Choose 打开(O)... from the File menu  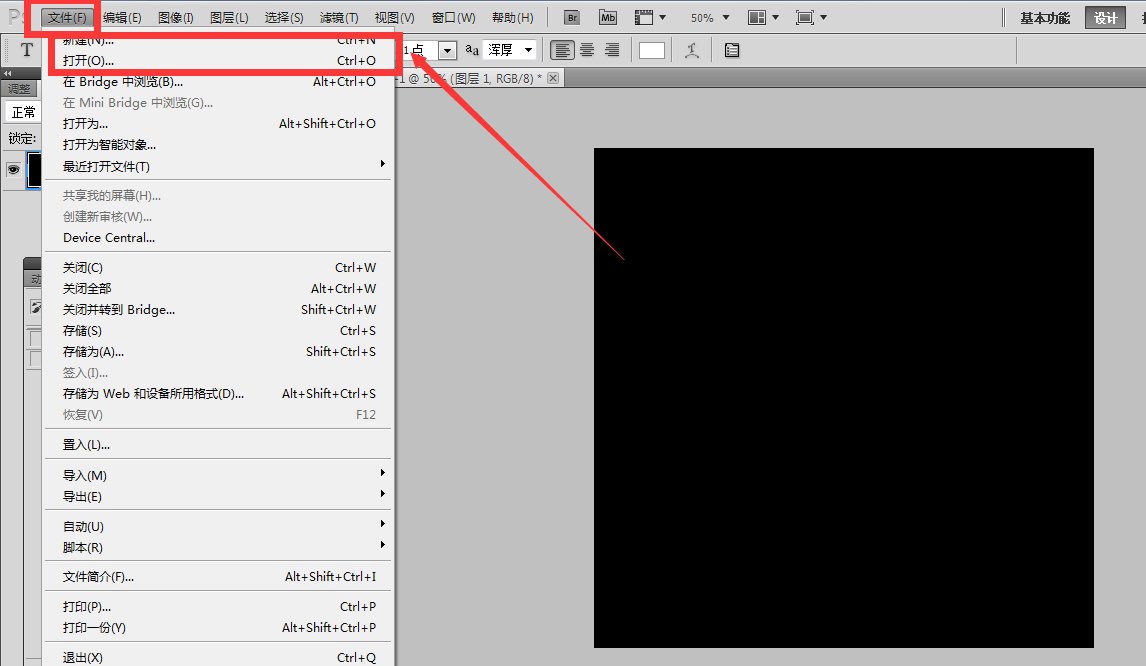click(x=88, y=61)
